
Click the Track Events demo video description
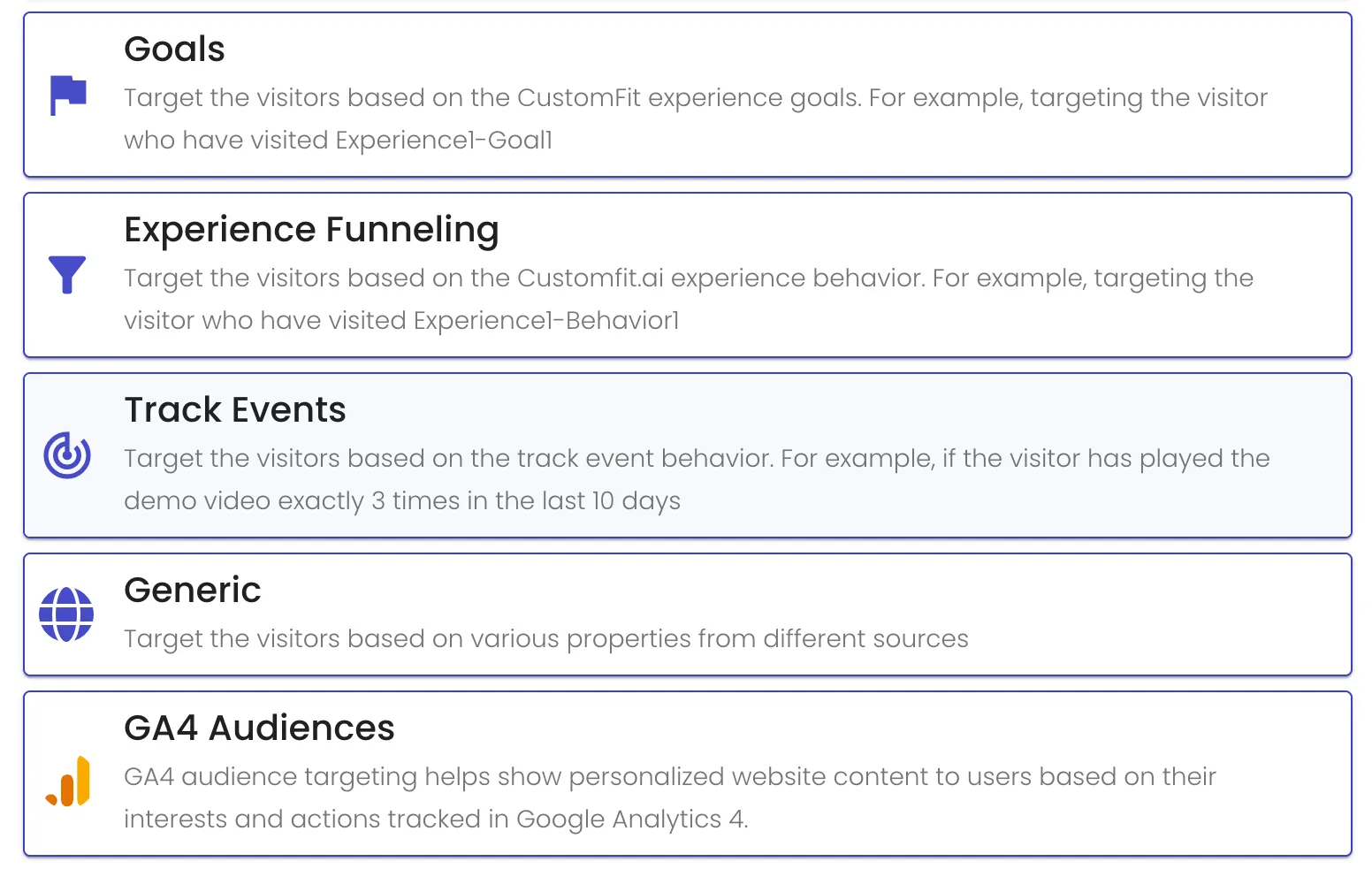[697, 479]
